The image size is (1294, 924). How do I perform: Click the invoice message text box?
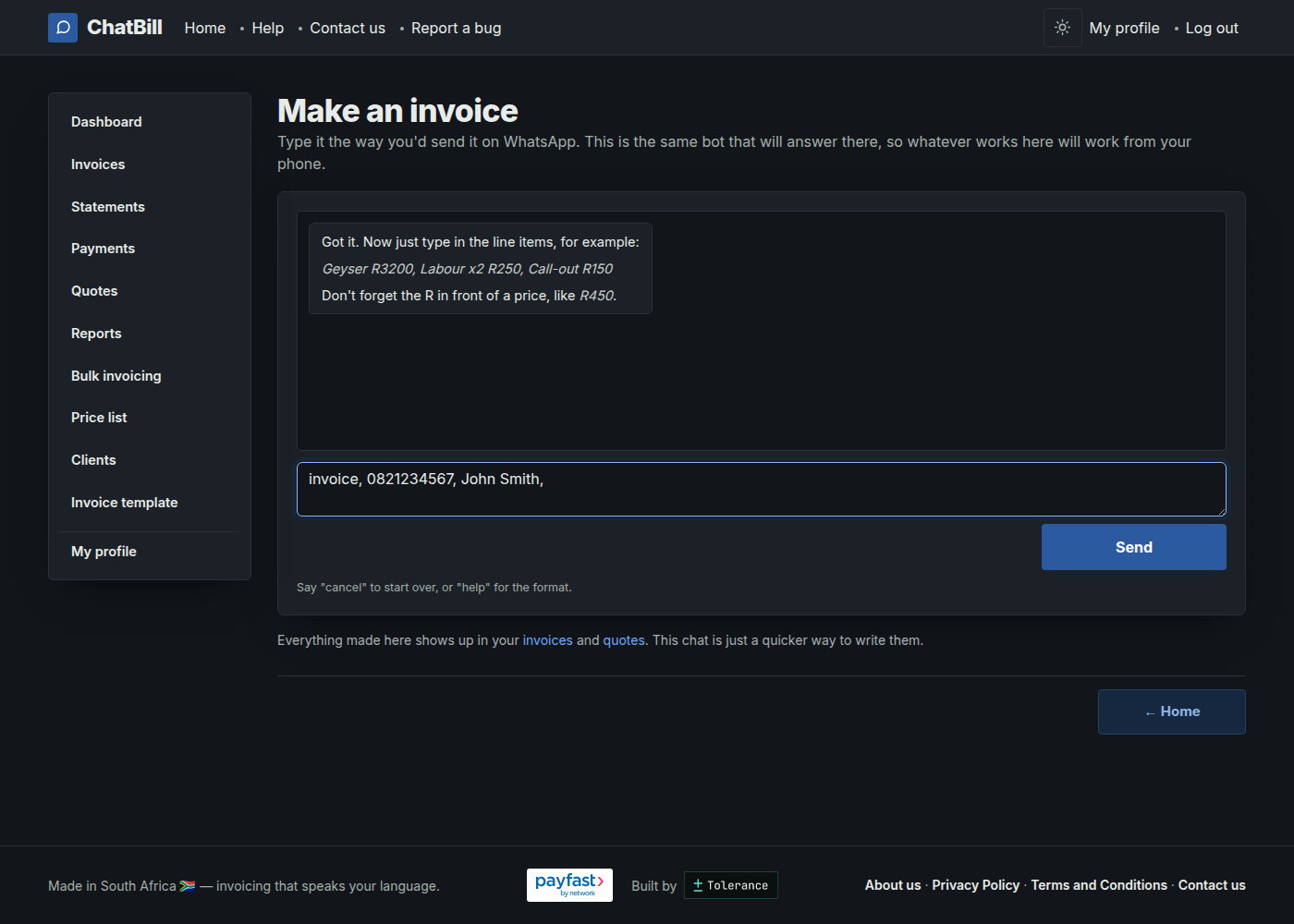pyautogui.click(x=762, y=489)
